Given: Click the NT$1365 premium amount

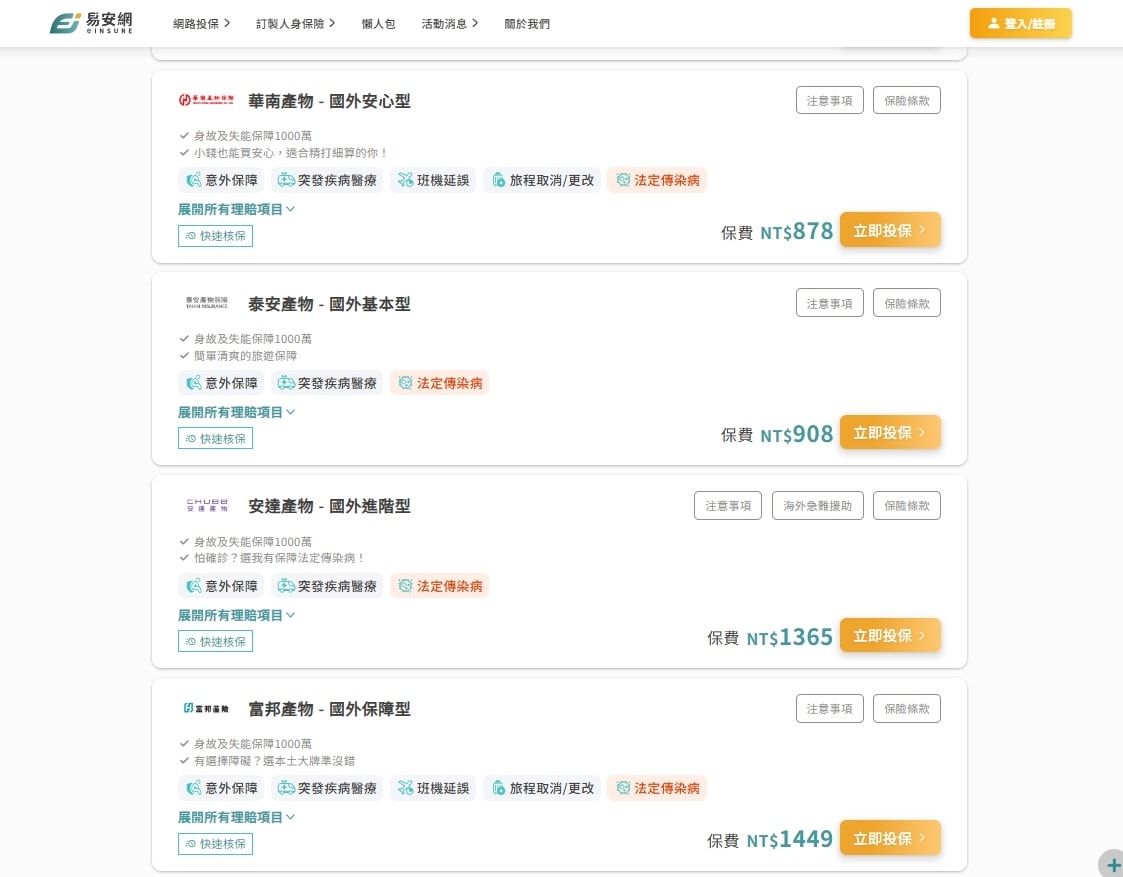Looking at the screenshot, I should pos(789,637).
